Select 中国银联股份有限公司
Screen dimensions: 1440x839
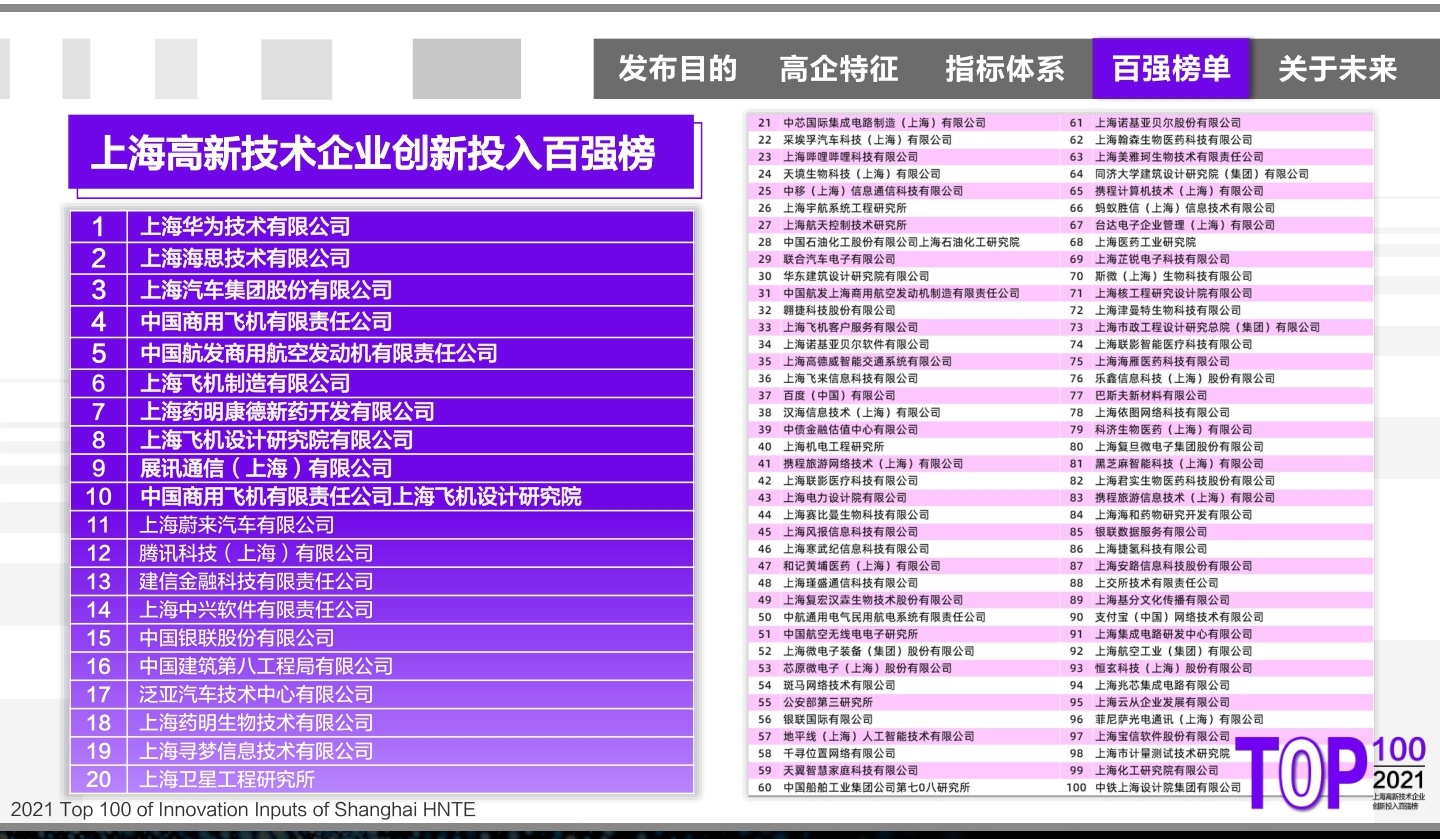pyautogui.click(x=382, y=637)
